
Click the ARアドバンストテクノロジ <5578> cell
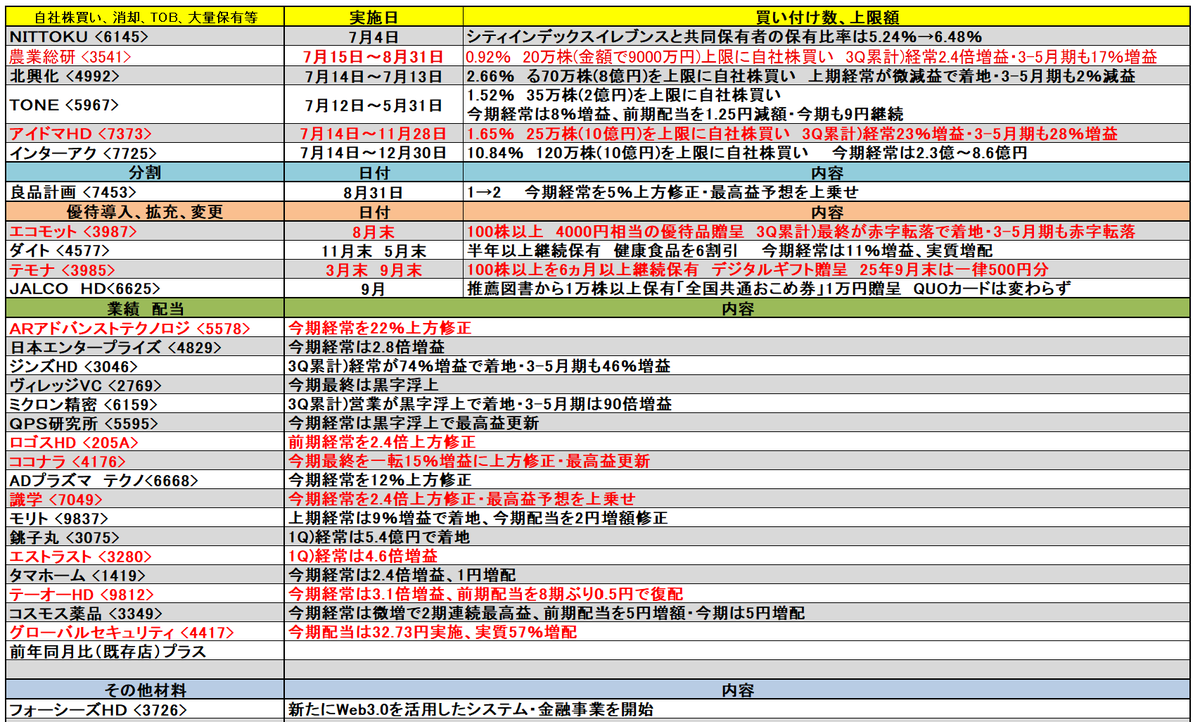[144, 328]
